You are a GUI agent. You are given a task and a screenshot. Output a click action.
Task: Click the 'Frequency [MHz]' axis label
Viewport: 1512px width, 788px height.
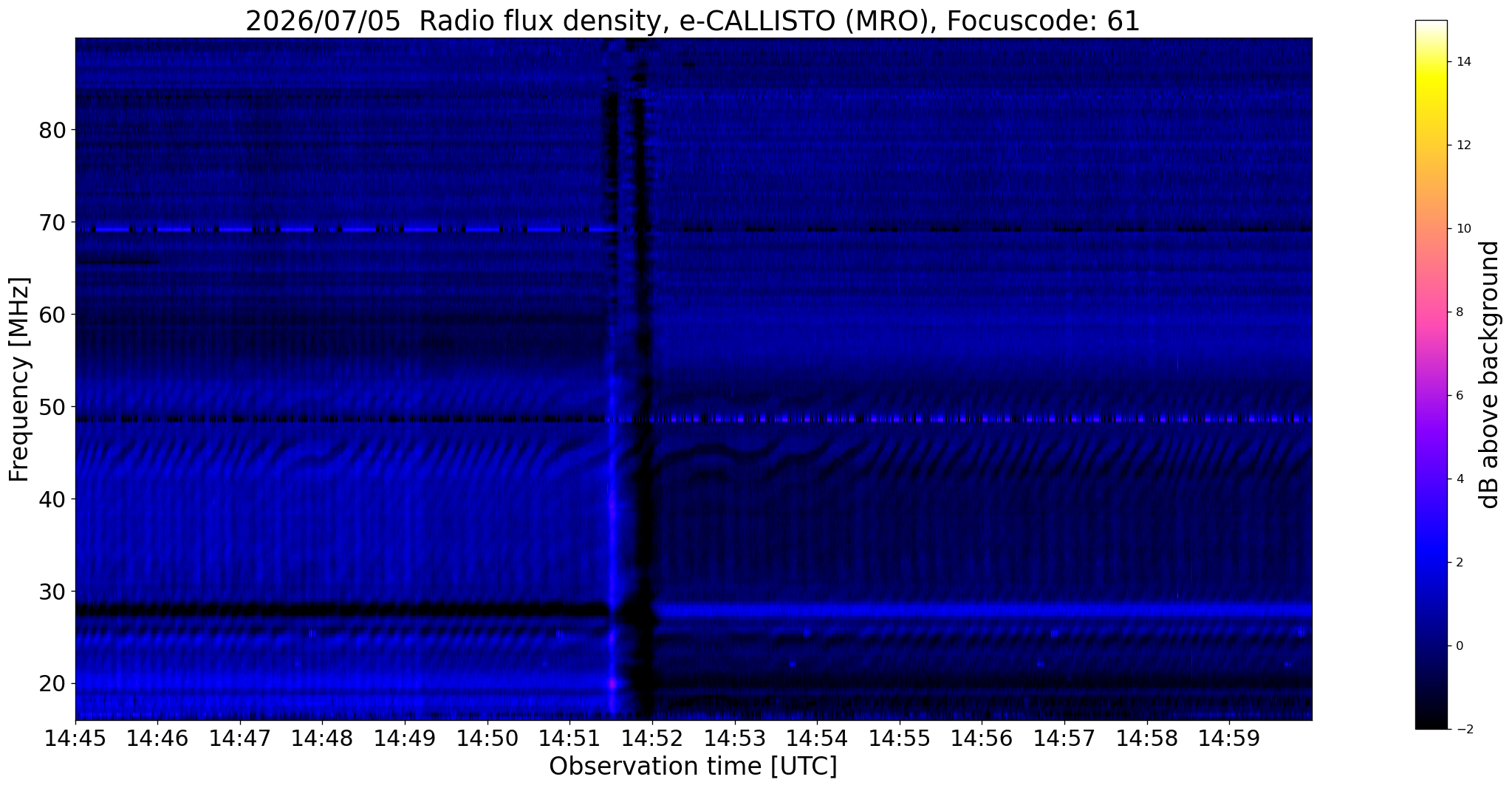20,379
